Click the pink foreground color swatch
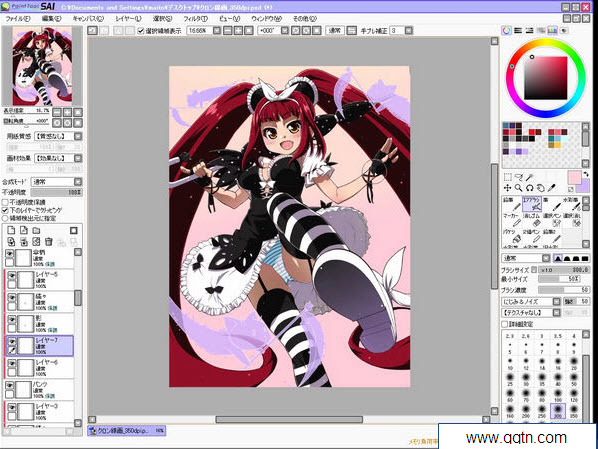Image resolution: width=598 pixels, height=449 pixels. click(574, 177)
